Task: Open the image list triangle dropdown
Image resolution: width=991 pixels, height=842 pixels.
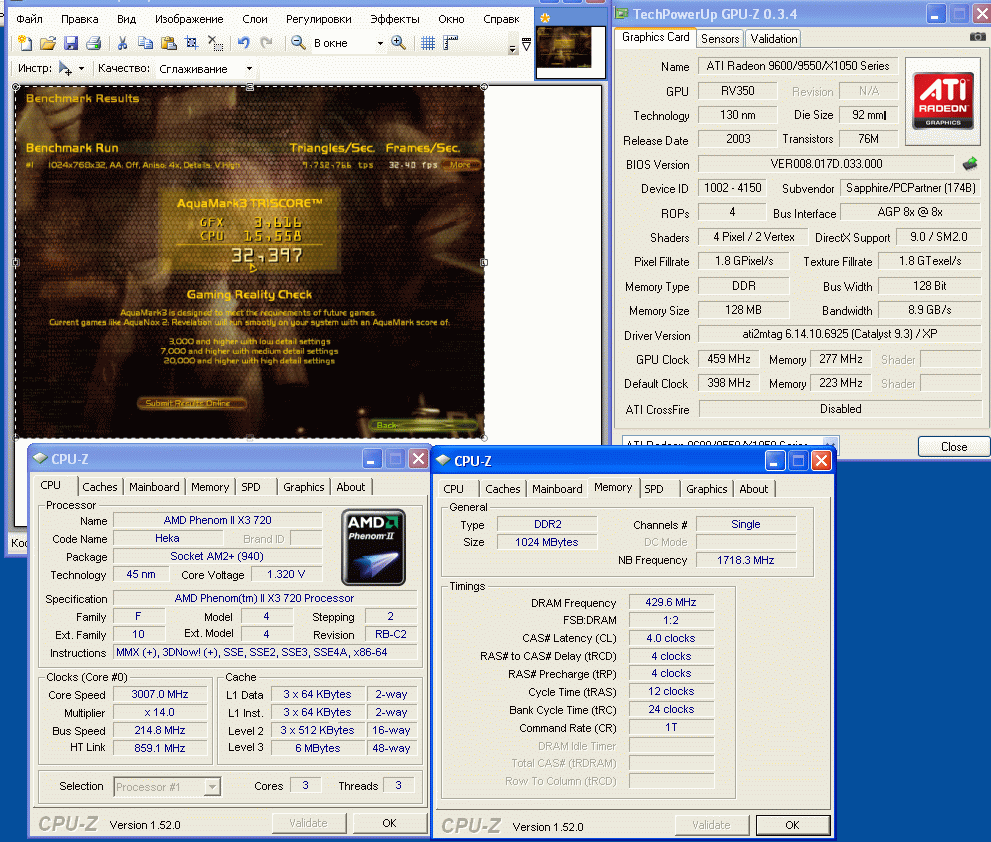Action: (x=526, y=44)
